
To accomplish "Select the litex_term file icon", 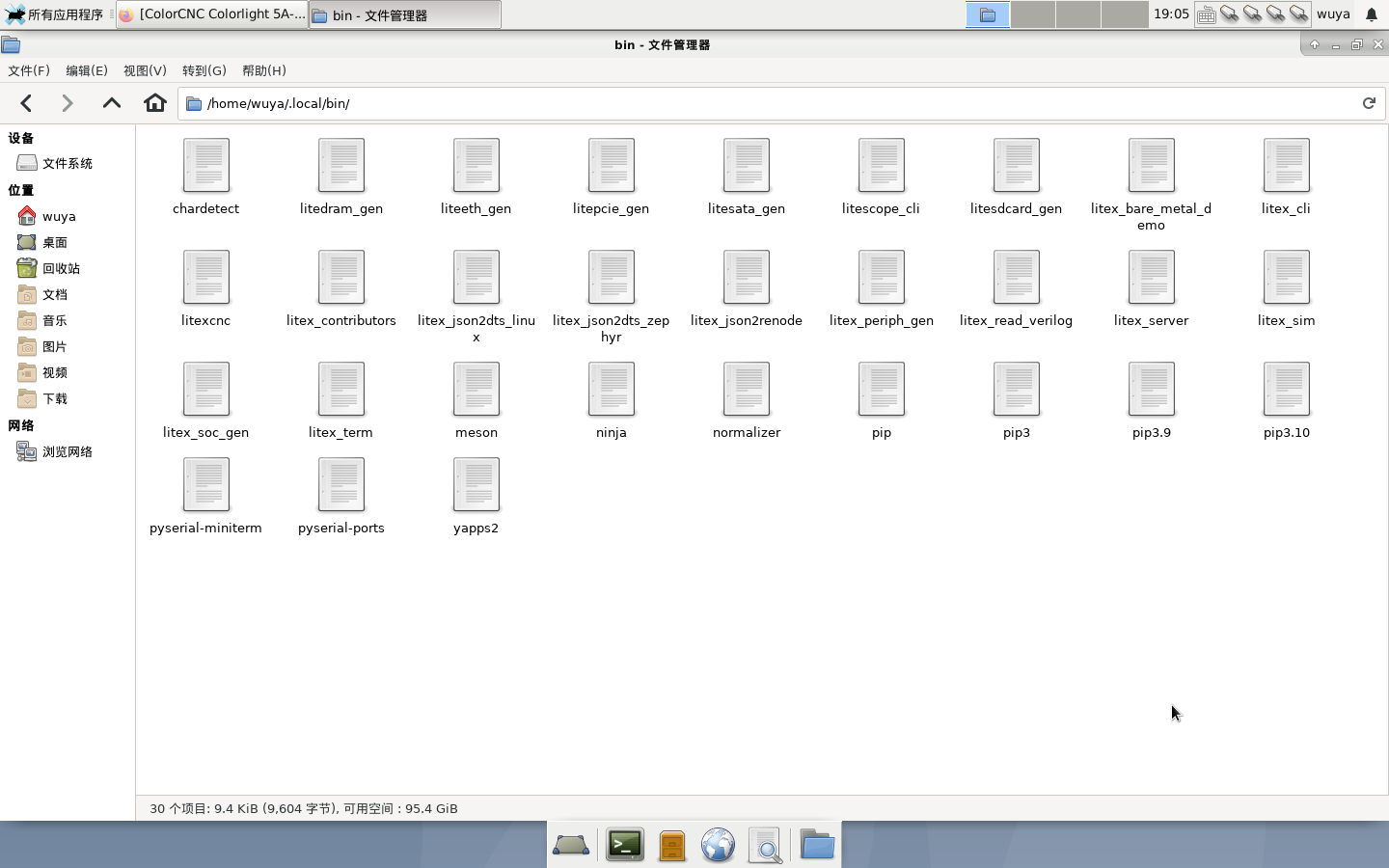I will [341, 389].
